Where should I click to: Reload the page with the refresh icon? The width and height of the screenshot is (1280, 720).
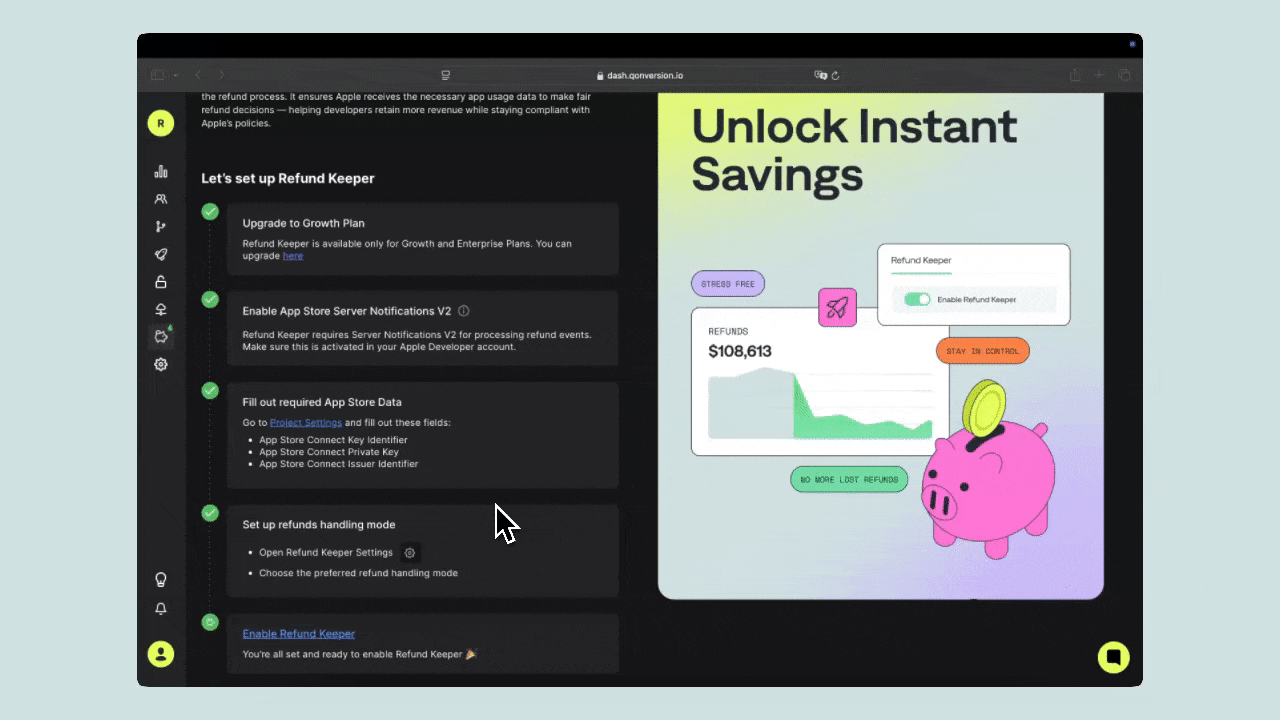(x=835, y=75)
